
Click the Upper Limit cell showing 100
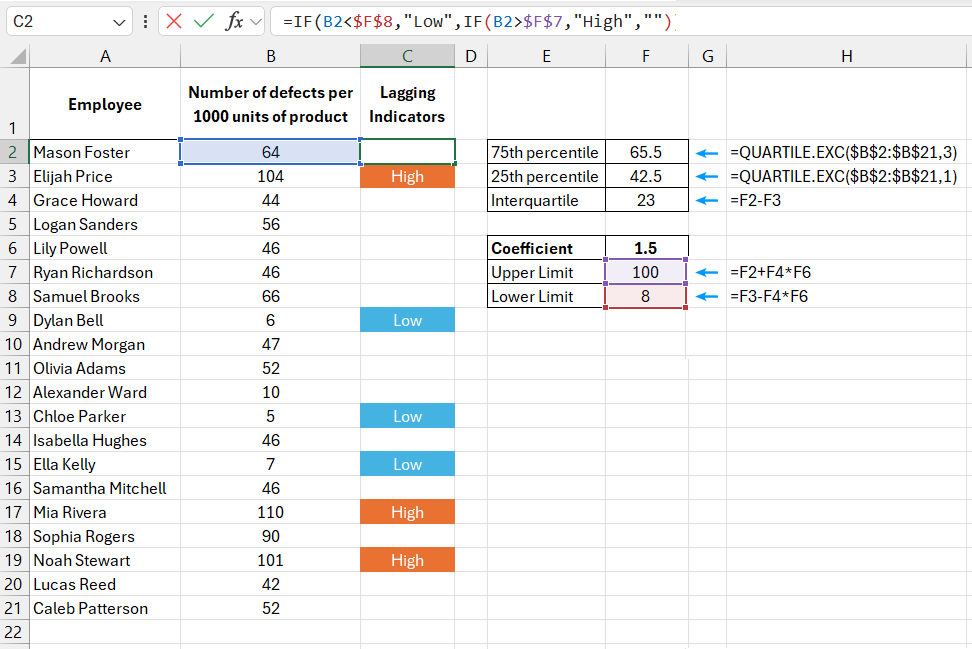click(x=645, y=272)
